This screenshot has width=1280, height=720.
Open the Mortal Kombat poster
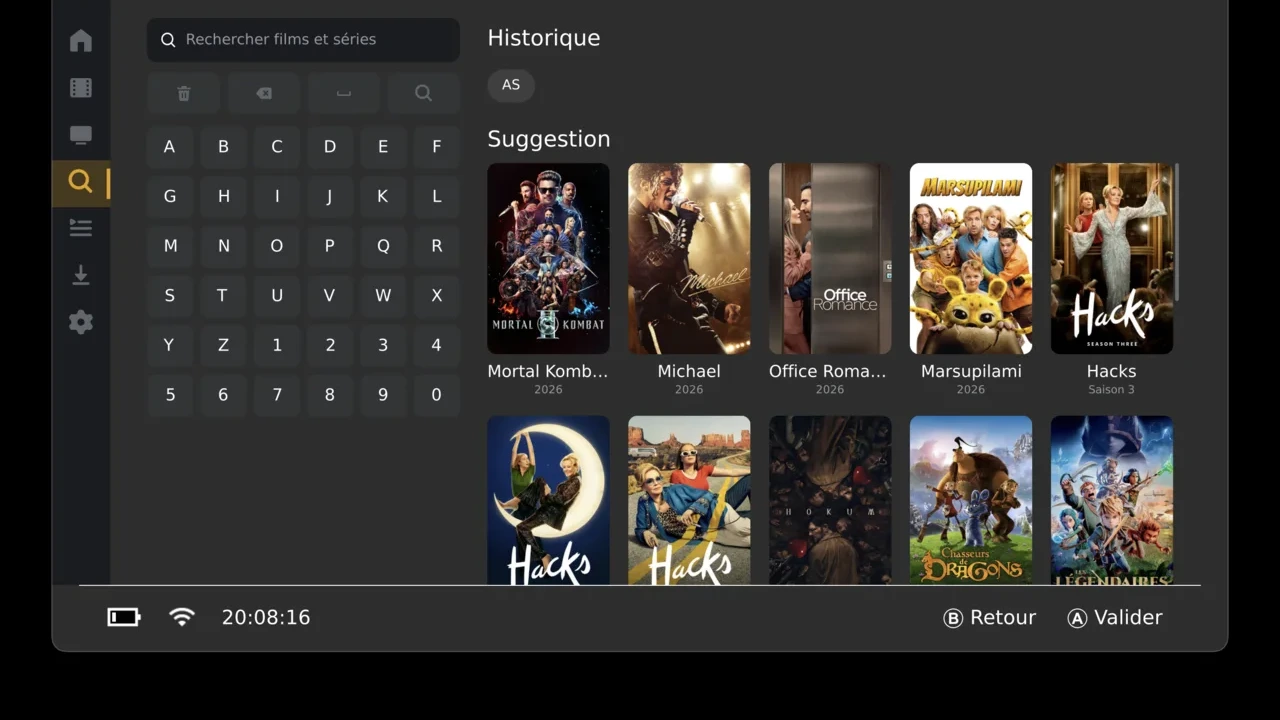coord(548,258)
